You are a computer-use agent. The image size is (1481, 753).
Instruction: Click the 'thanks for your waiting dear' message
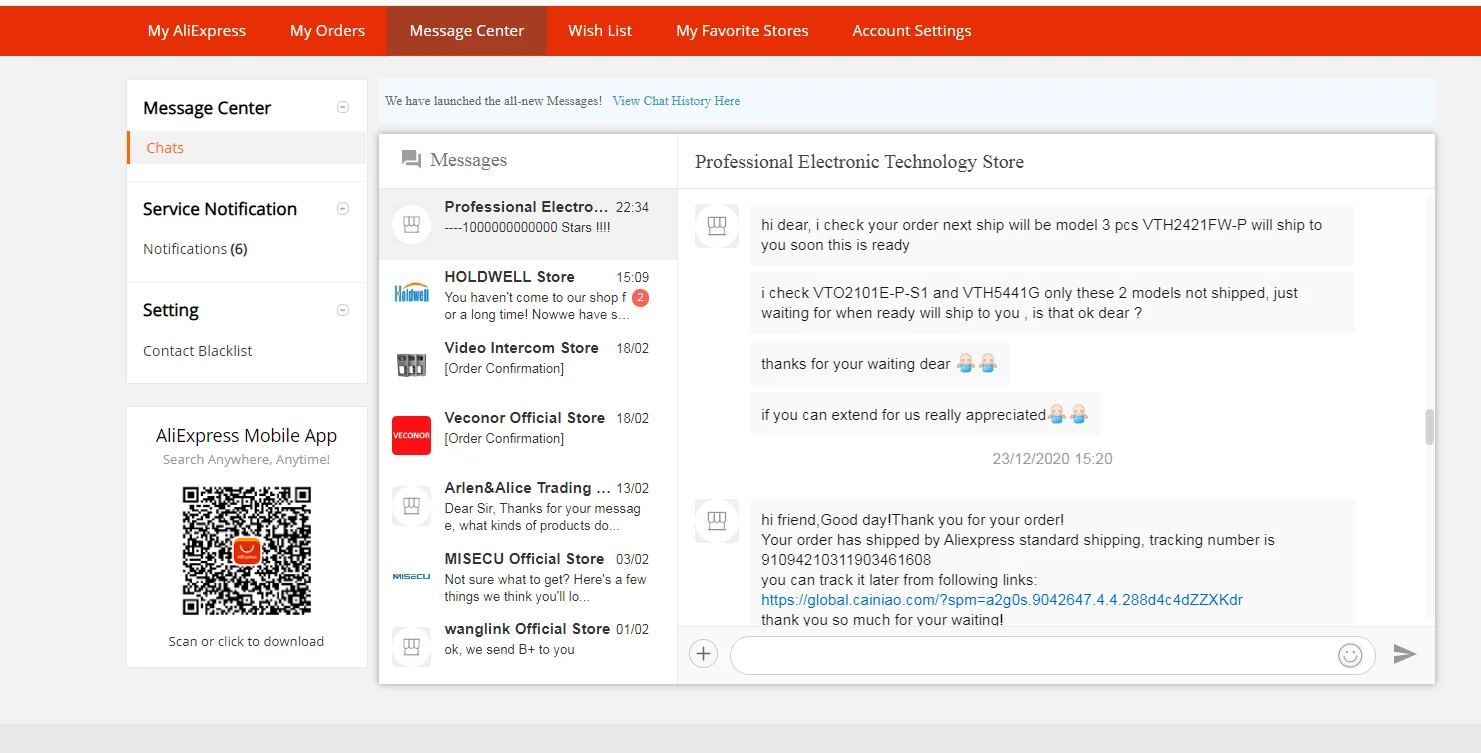(880, 364)
